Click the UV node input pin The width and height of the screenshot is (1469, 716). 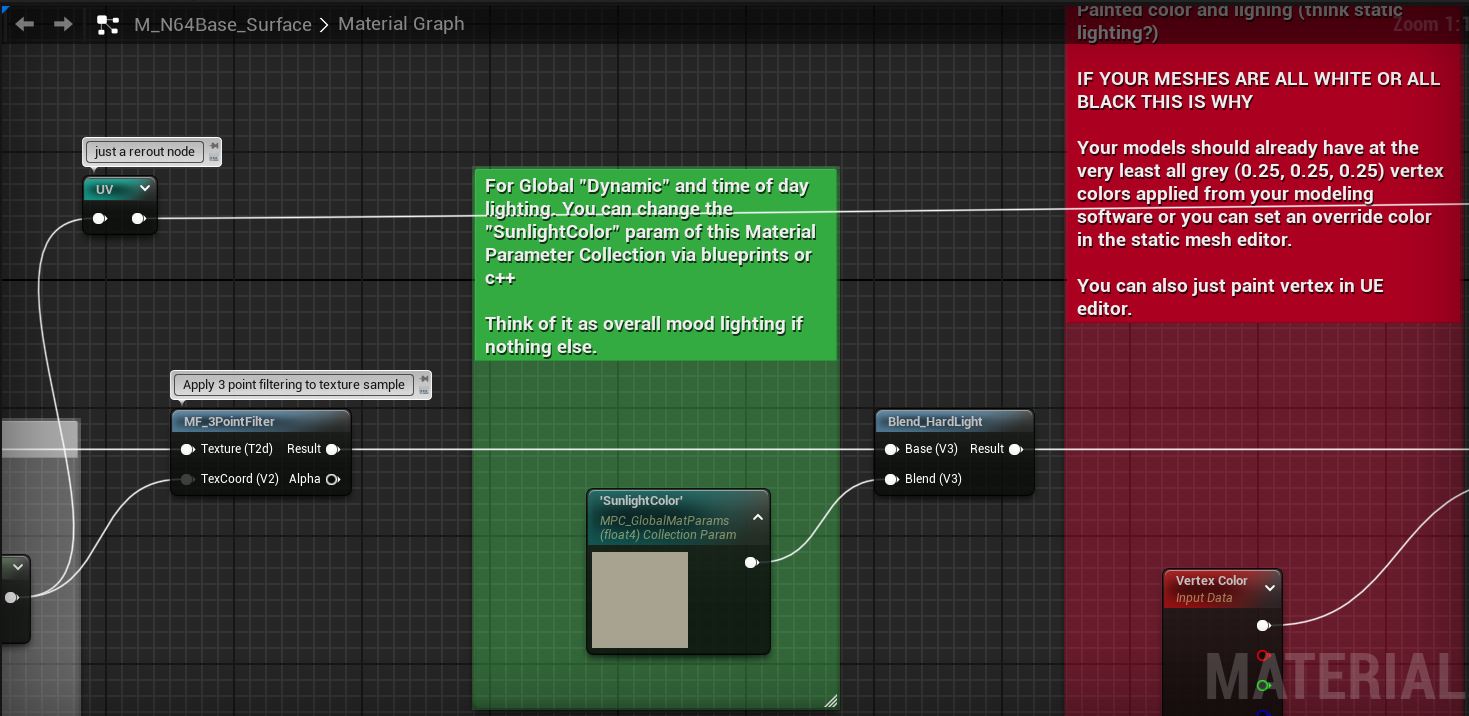coord(99,218)
